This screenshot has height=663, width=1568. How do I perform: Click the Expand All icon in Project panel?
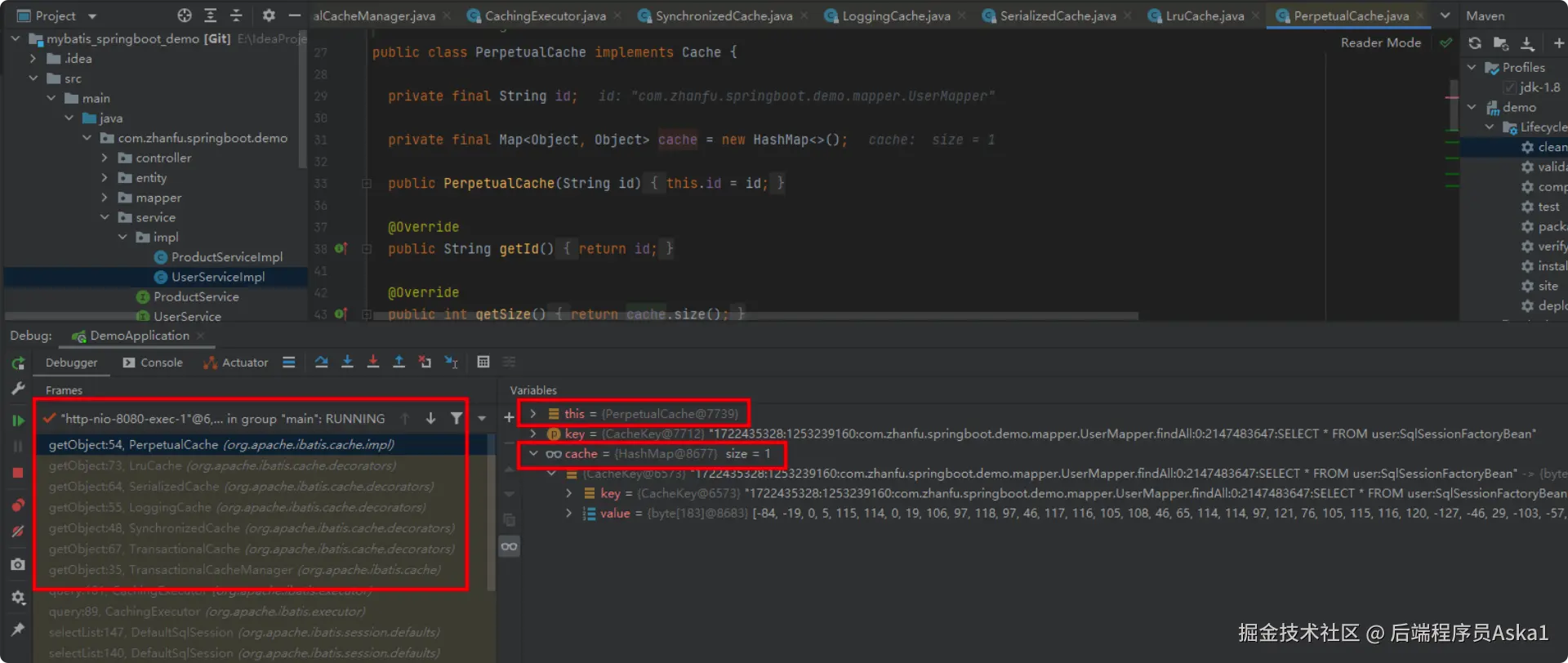coord(211,16)
